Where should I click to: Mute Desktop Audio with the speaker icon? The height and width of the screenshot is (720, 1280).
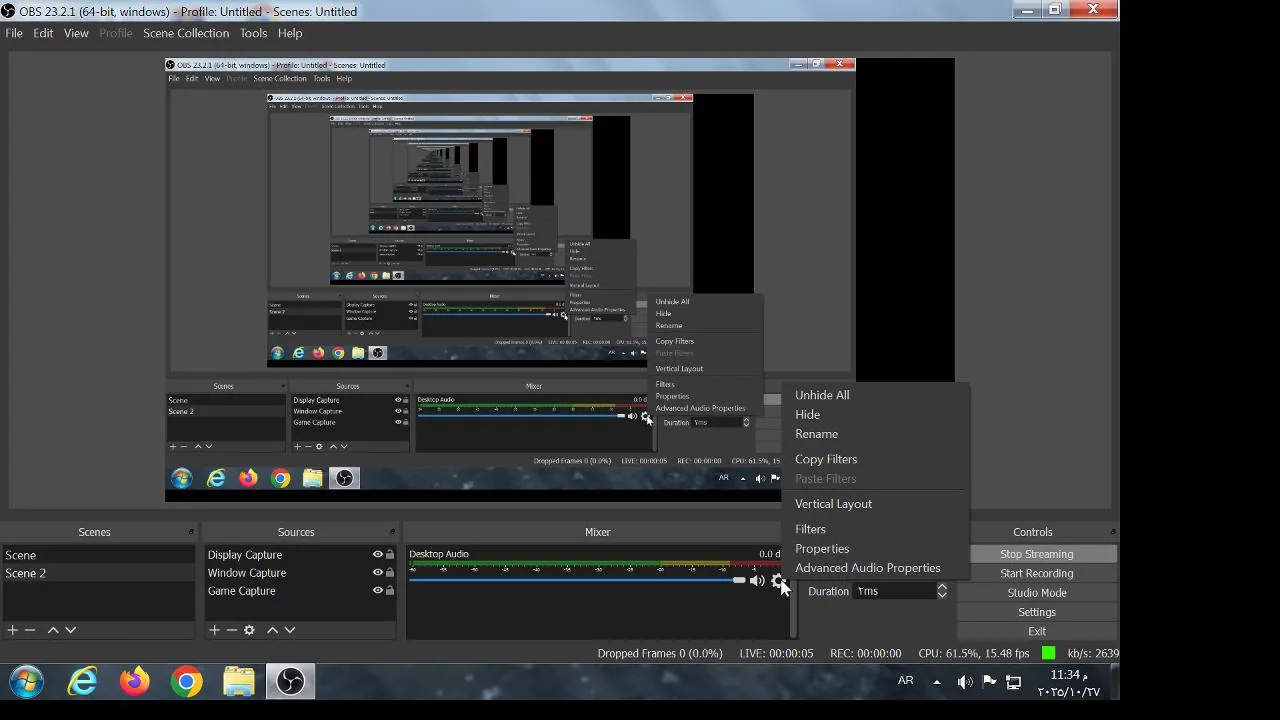pos(757,581)
